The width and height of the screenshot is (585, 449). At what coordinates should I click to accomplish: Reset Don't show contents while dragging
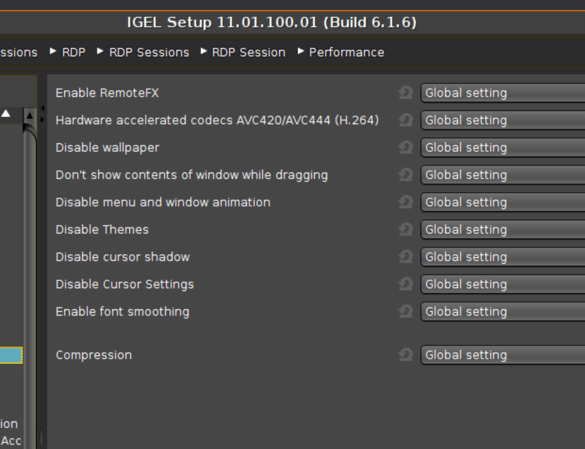coord(406,174)
